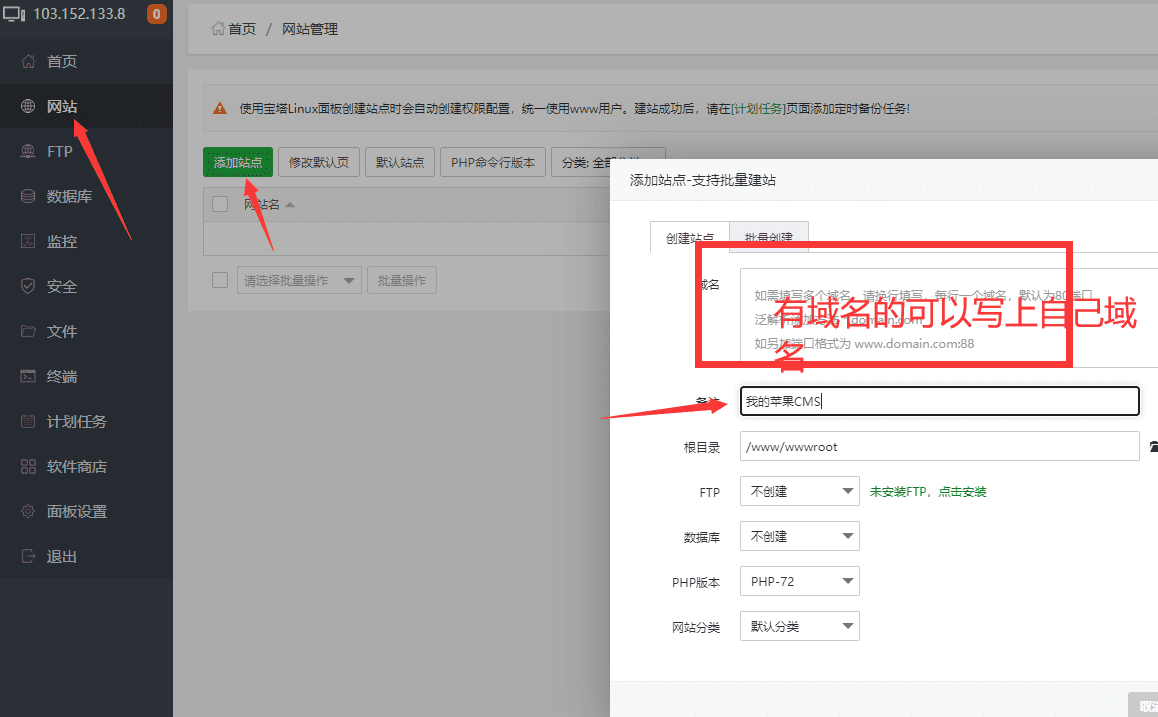Click the 修改默认页 button
Viewport: 1158px width, 717px height.
pyautogui.click(x=319, y=162)
